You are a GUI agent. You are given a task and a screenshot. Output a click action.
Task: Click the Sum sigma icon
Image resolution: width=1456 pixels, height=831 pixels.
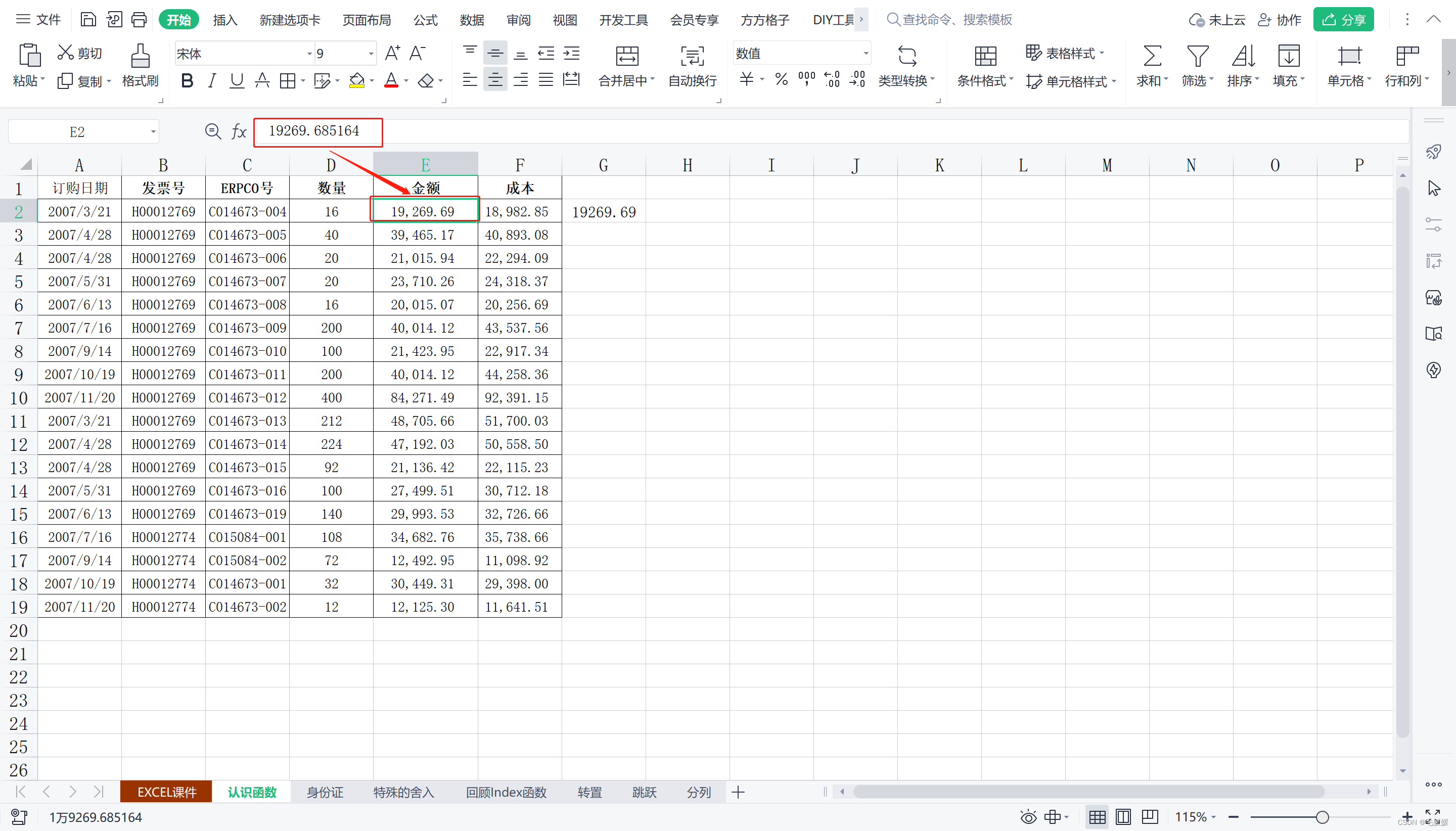pyautogui.click(x=1152, y=56)
